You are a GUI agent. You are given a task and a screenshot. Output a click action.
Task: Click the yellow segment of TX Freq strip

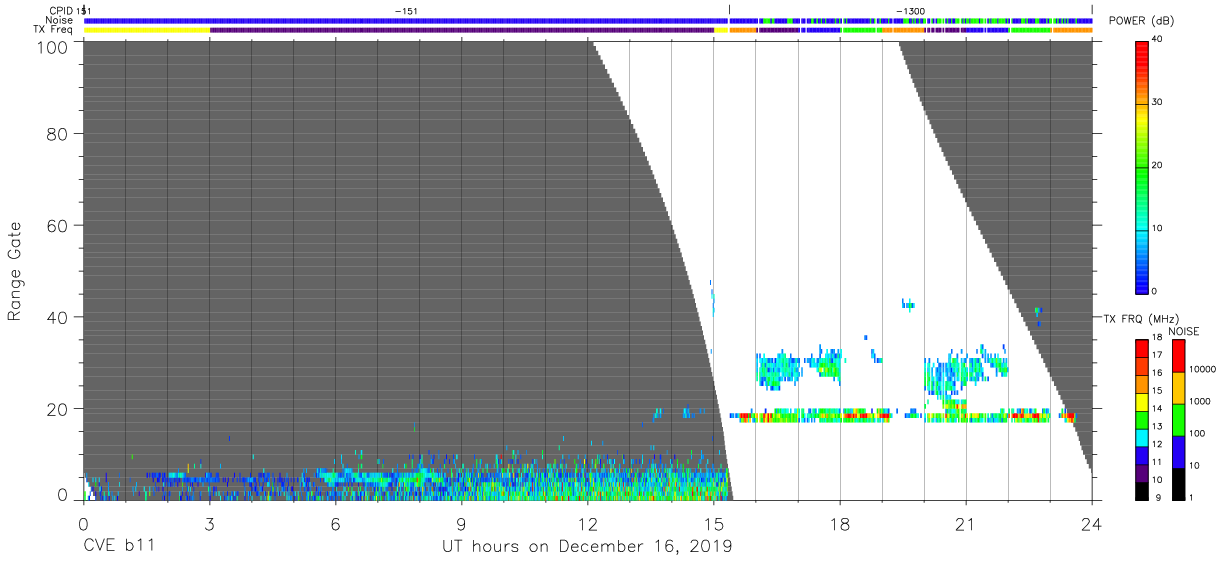(x=147, y=30)
